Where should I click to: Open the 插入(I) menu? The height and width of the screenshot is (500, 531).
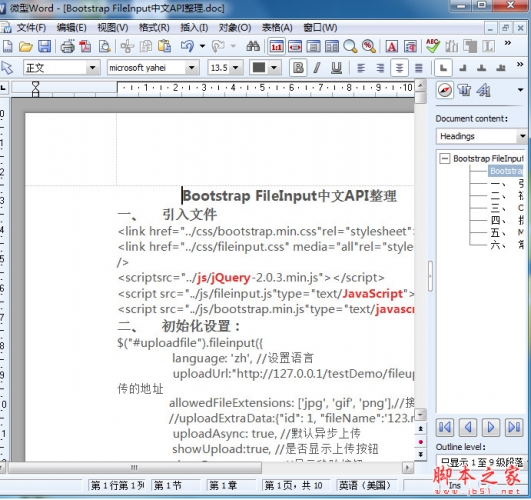pos(194,28)
